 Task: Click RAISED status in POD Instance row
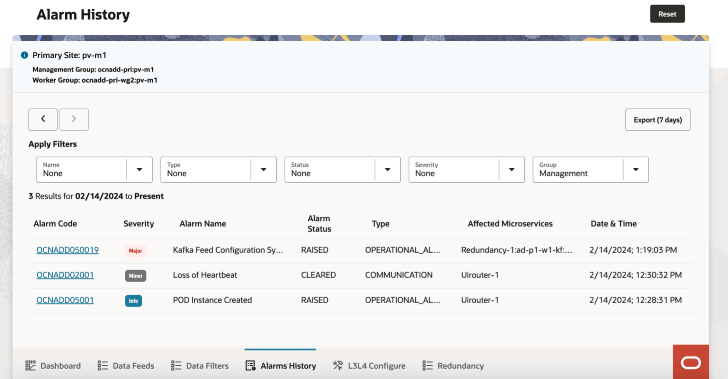(314, 300)
